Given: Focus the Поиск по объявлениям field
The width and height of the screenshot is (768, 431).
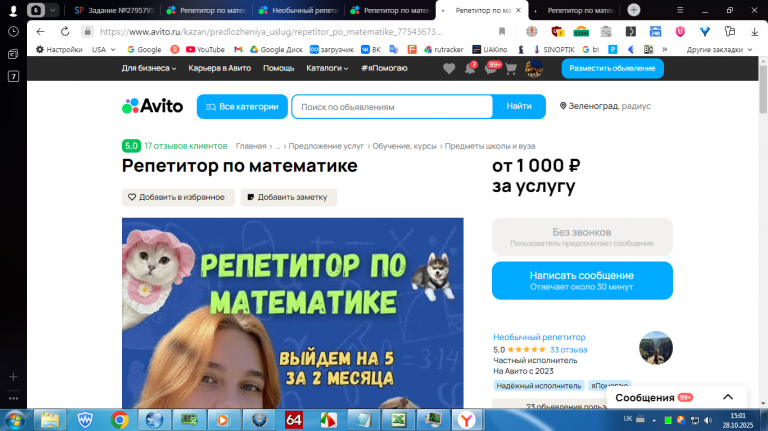Looking at the screenshot, I should point(392,107).
